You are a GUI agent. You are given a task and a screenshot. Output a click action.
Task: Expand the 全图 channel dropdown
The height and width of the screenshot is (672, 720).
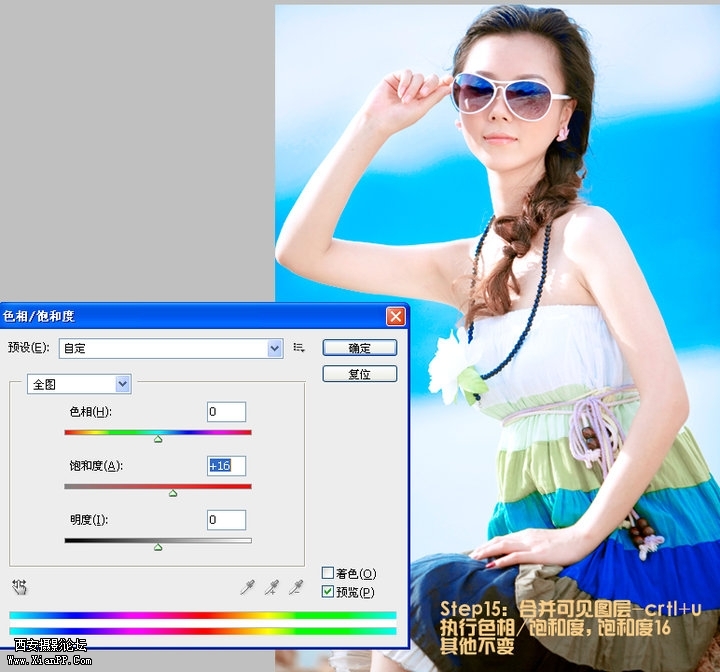click(x=123, y=383)
